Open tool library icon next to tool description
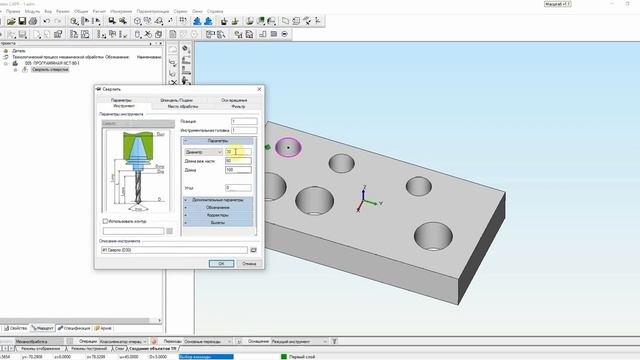Viewport: 640px width, 360px height. pyautogui.click(x=253, y=250)
